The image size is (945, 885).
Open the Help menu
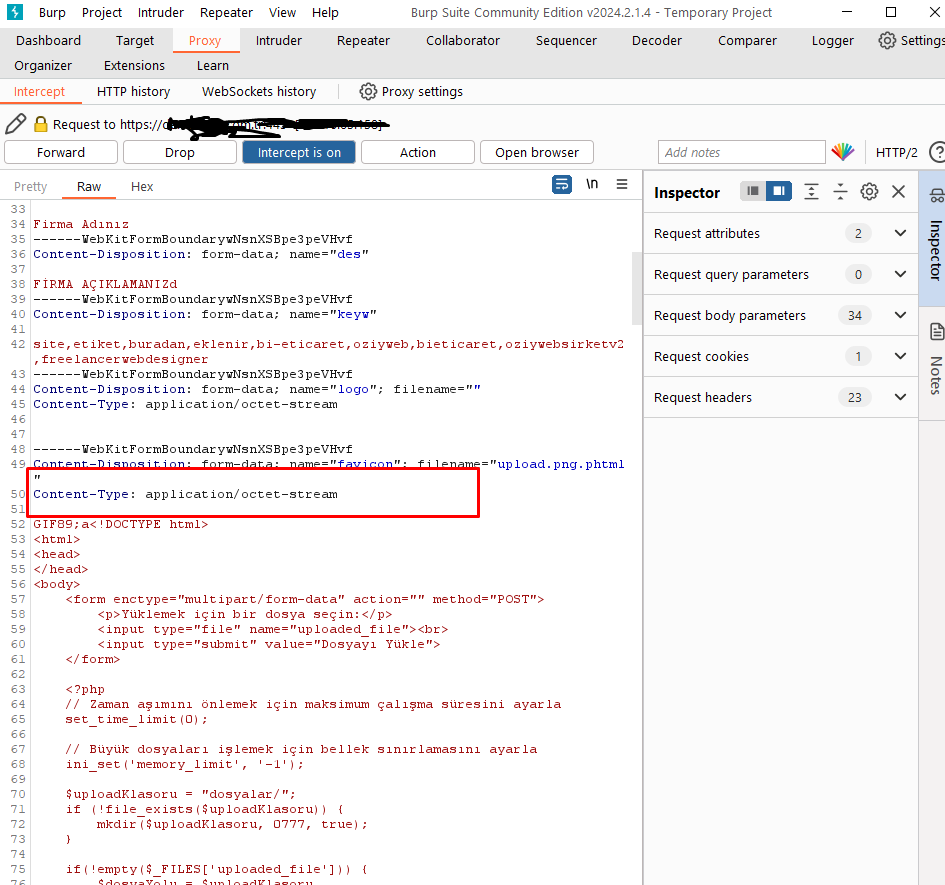pos(325,13)
